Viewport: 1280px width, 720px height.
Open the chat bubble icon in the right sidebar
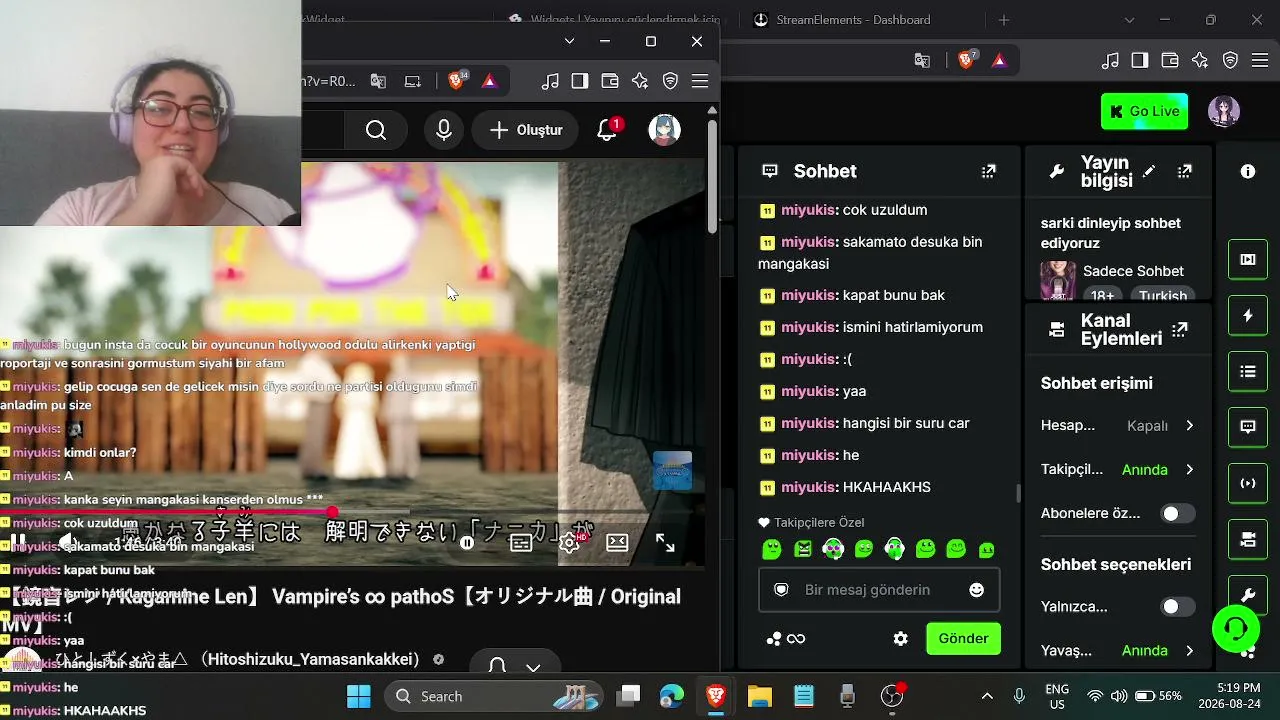click(1248, 427)
